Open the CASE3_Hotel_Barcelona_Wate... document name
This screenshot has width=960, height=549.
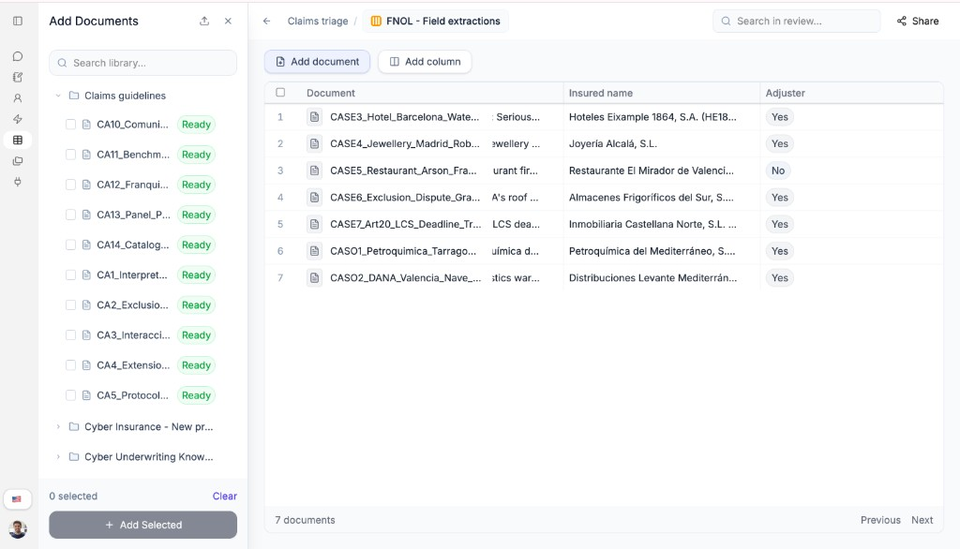coord(405,117)
